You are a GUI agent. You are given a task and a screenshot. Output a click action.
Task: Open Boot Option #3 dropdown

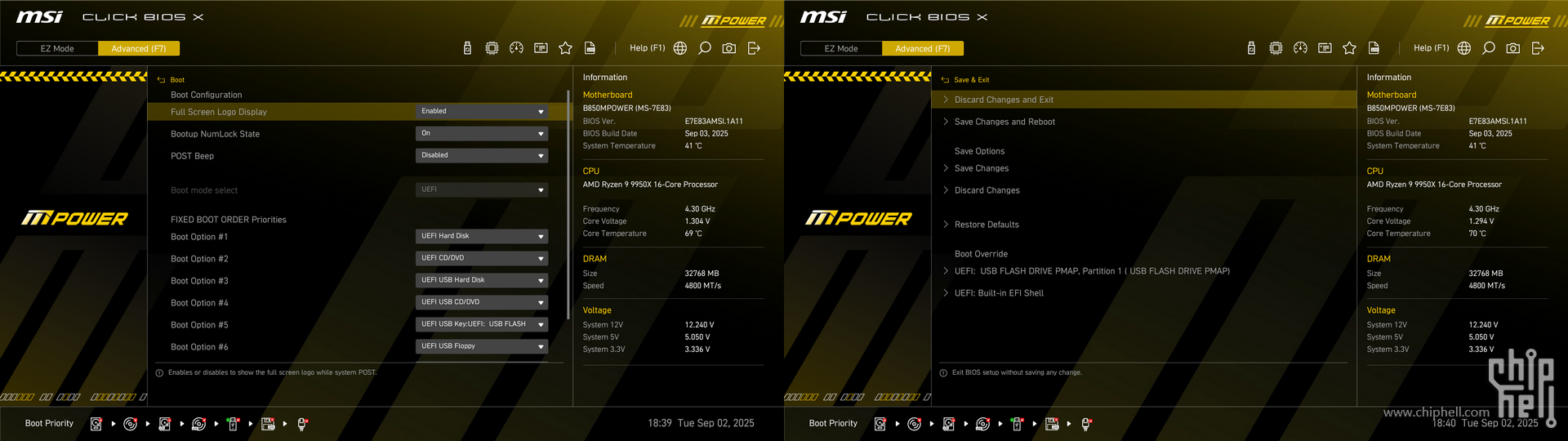pyautogui.click(x=482, y=280)
